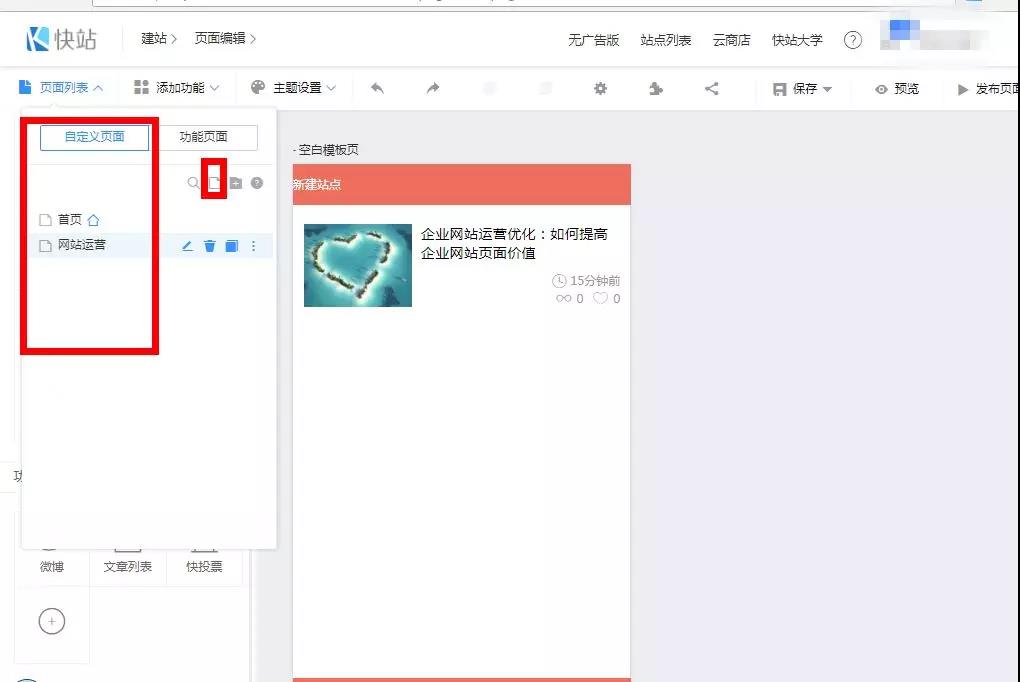This screenshot has width=1020, height=682.
Task: Click the heart island article thumbnail
Action: point(357,264)
